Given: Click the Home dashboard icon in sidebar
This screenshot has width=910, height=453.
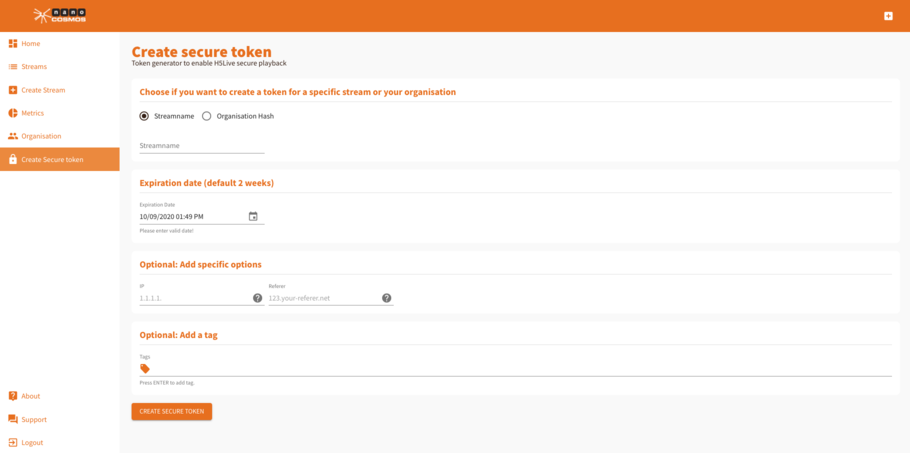Looking at the screenshot, I should pyautogui.click(x=13, y=44).
